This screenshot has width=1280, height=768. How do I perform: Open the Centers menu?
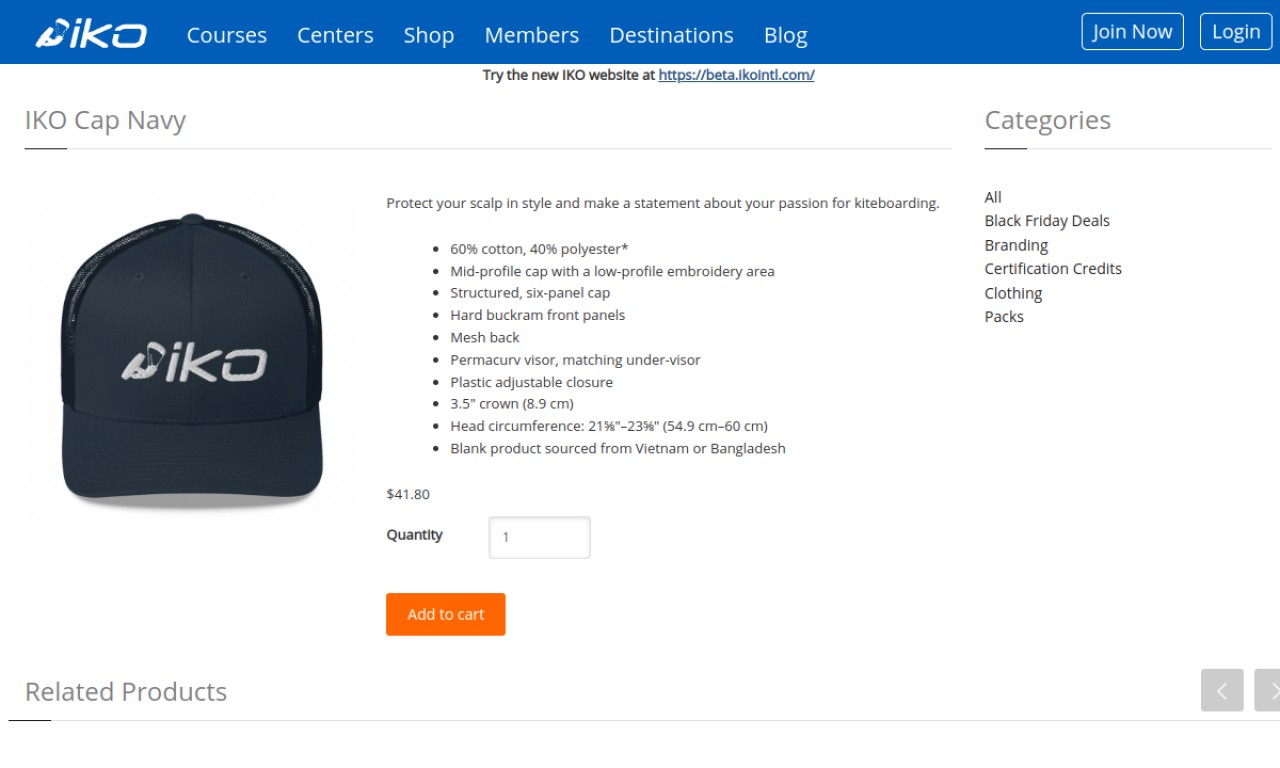point(335,35)
